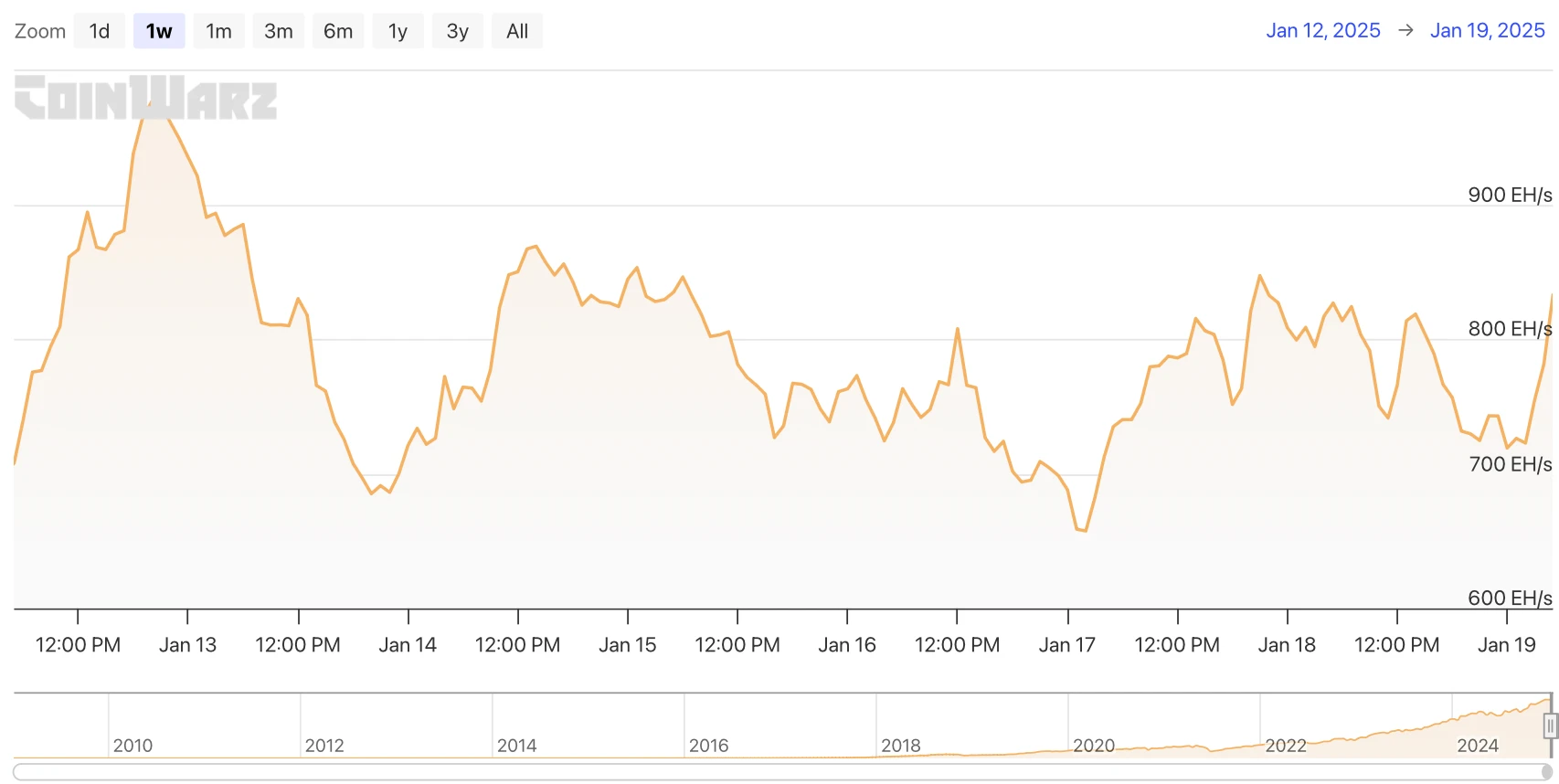Screen dimensions: 1559x784
Task: Switch to the 3y zoom range
Action: pyautogui.click(x=457, y=31)
